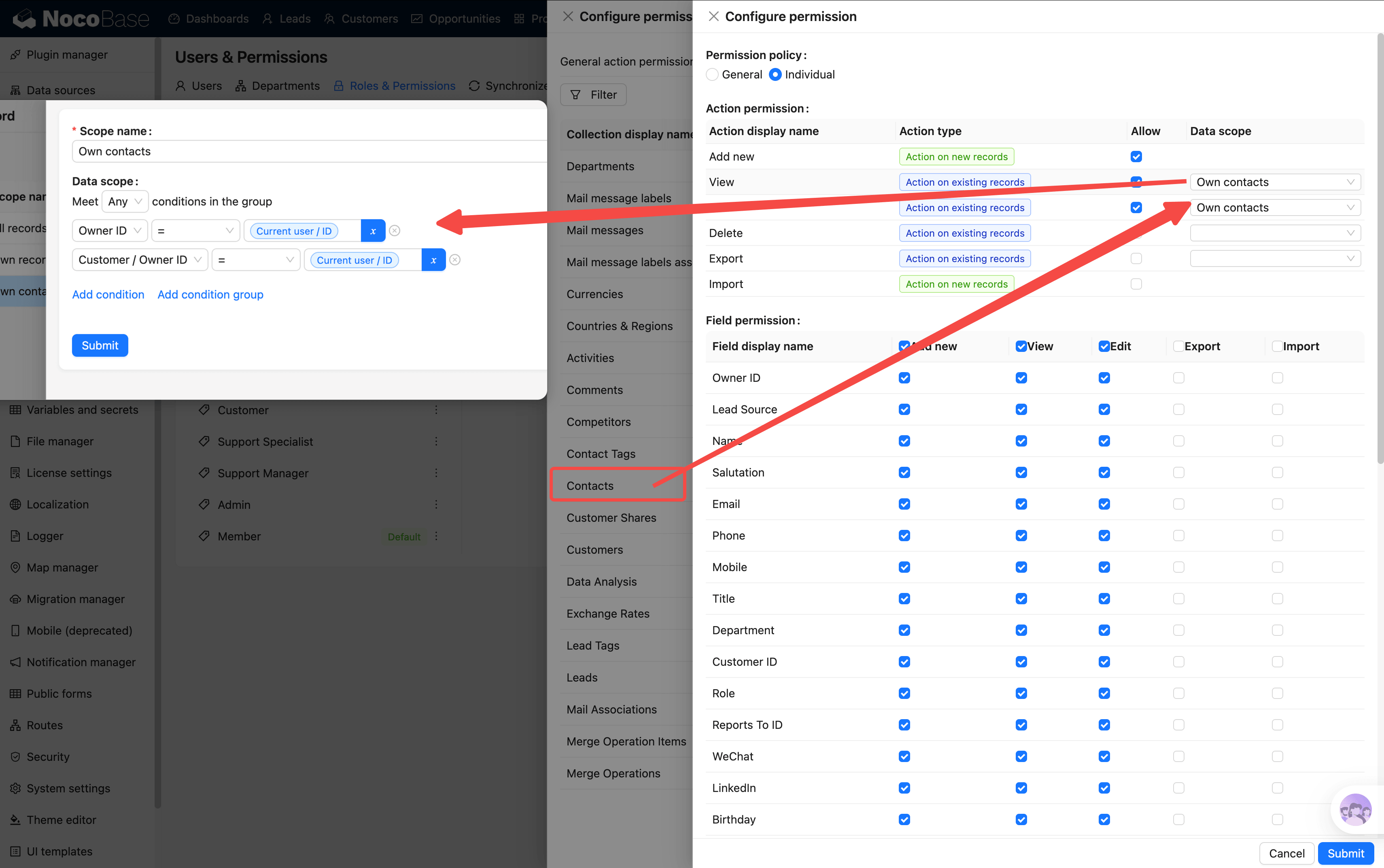This screenshot has width=1384, height=868.
Task: Uncheck the Owner ID Edit field permission
Action: 1104,378
